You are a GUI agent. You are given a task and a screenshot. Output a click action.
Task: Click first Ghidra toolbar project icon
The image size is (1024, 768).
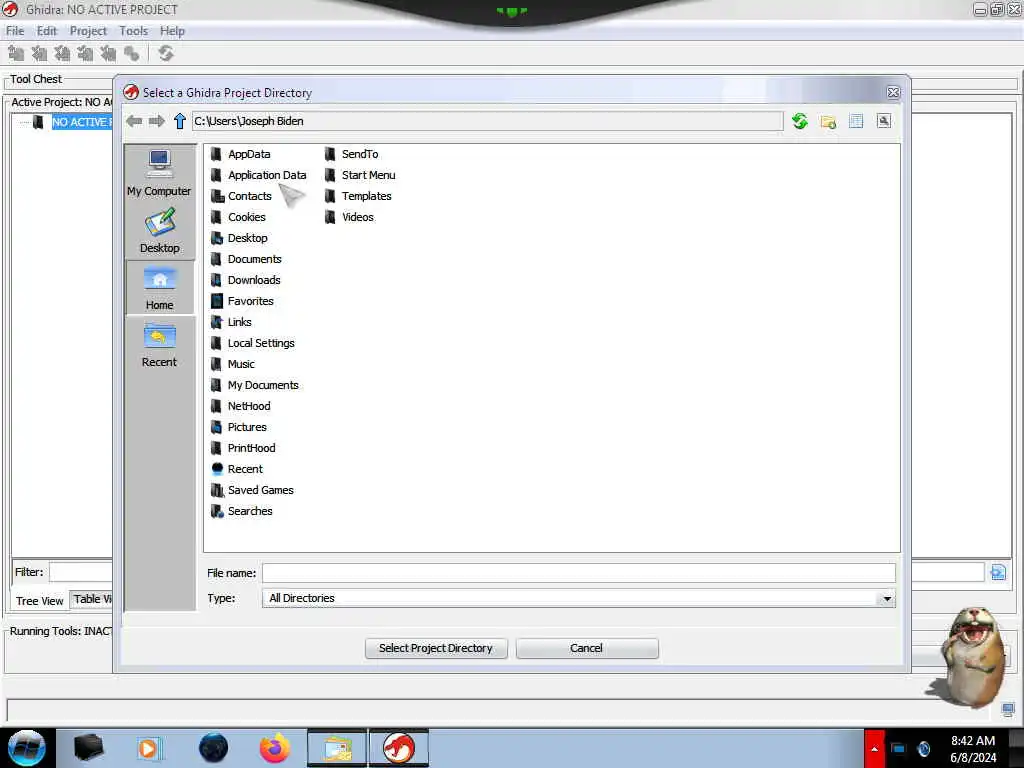pyautogui.click(x=16, y=54)
